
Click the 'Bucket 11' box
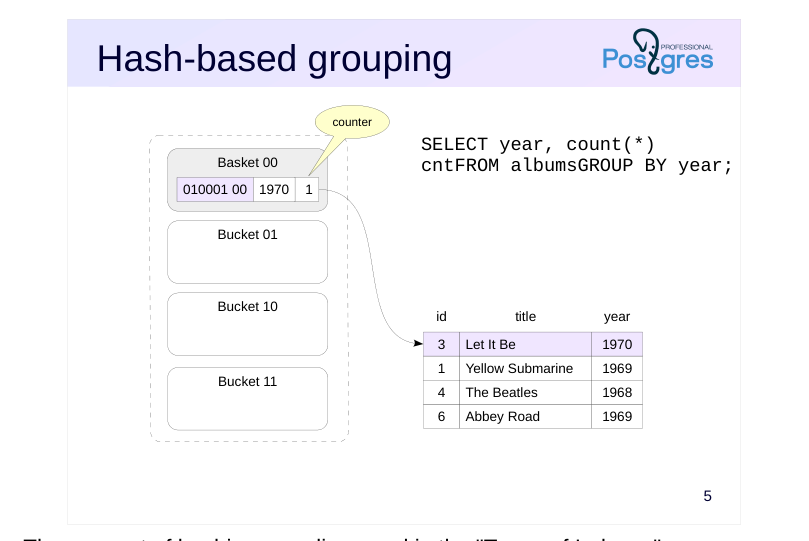247,399
